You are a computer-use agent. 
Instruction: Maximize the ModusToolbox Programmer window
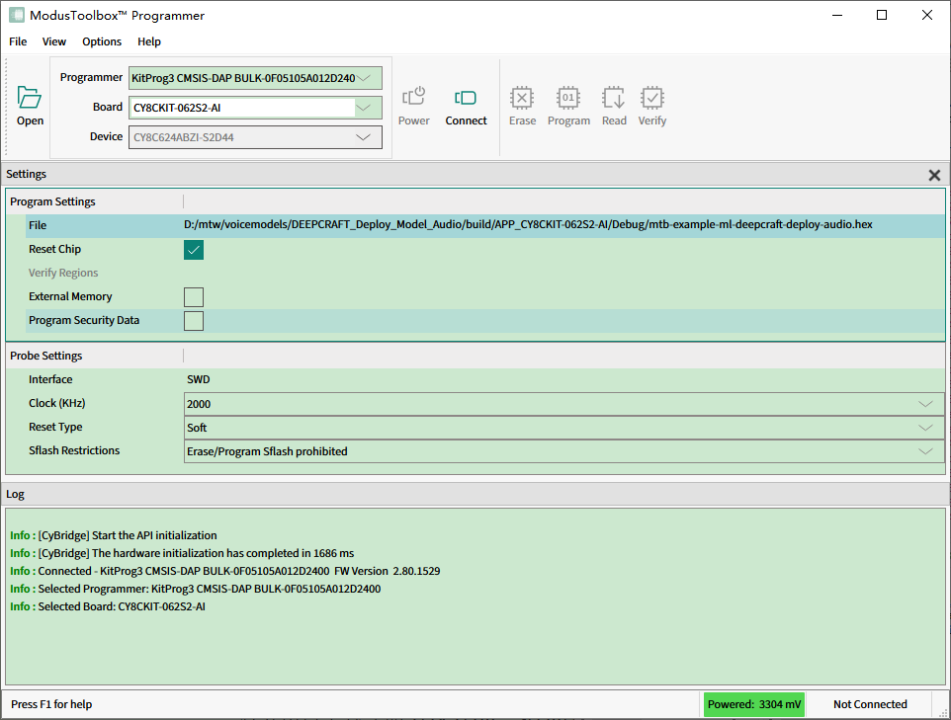pos(882,15)
